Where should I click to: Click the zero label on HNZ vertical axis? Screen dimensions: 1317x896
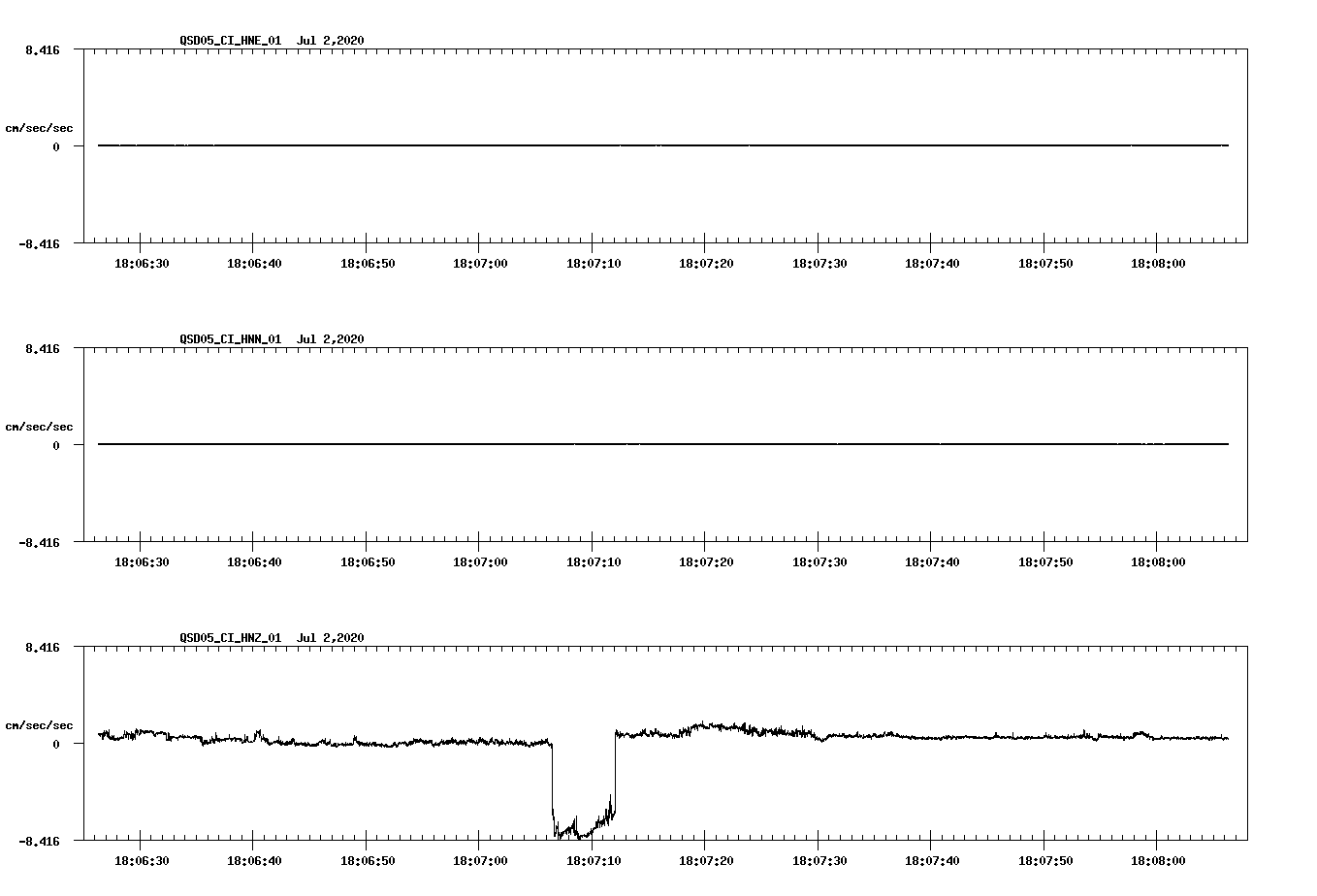tap(56, 745)
